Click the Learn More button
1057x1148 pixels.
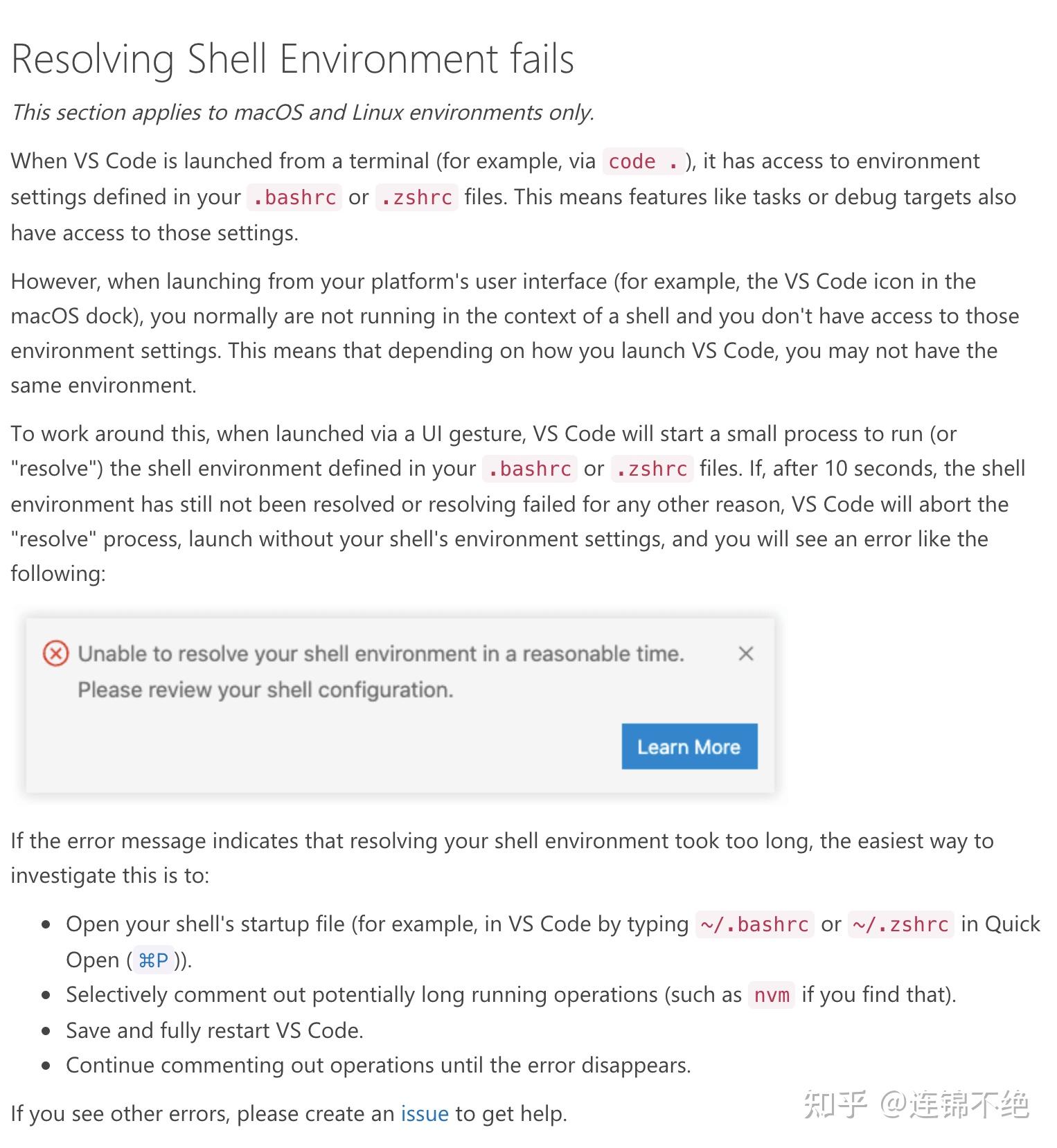tap(689, 746)
